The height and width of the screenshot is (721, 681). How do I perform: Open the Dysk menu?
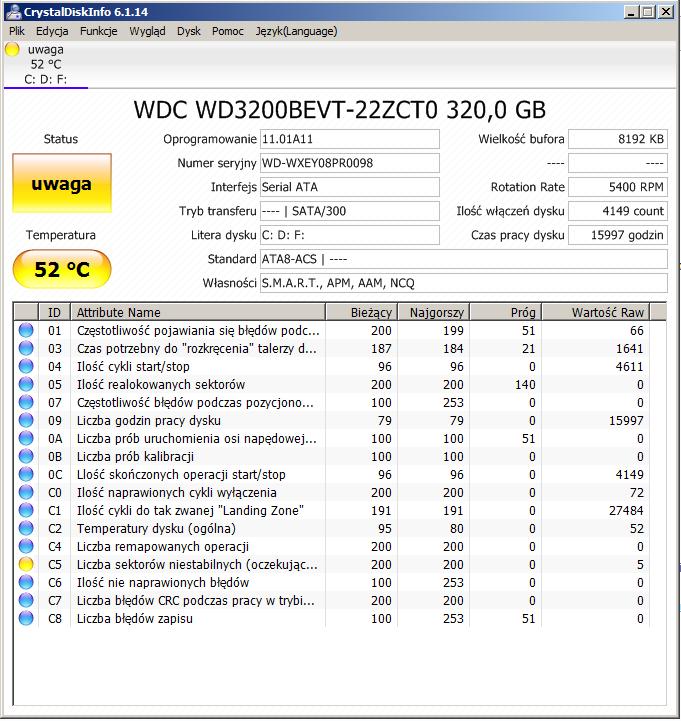pyautogui.click(x=189, y=31)
